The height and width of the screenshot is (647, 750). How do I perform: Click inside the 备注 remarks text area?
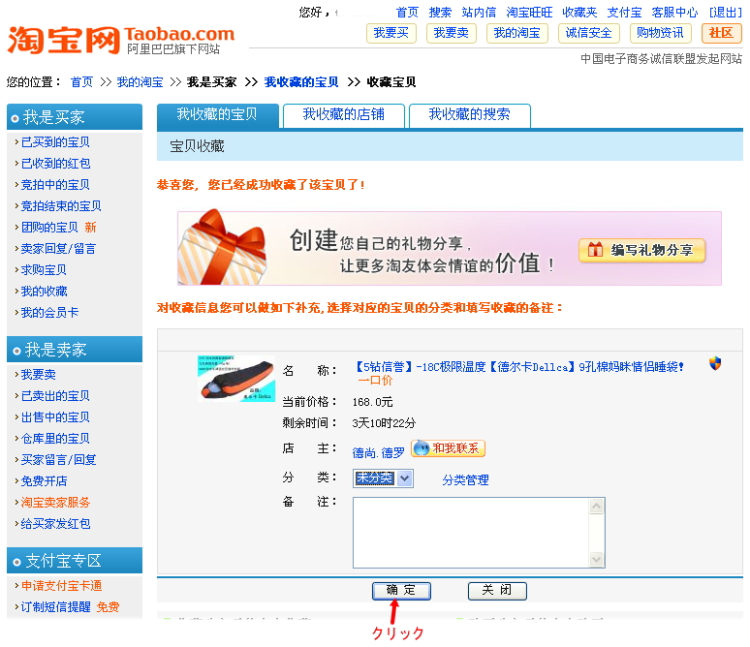pyautogui.click(x=470, y=532)
